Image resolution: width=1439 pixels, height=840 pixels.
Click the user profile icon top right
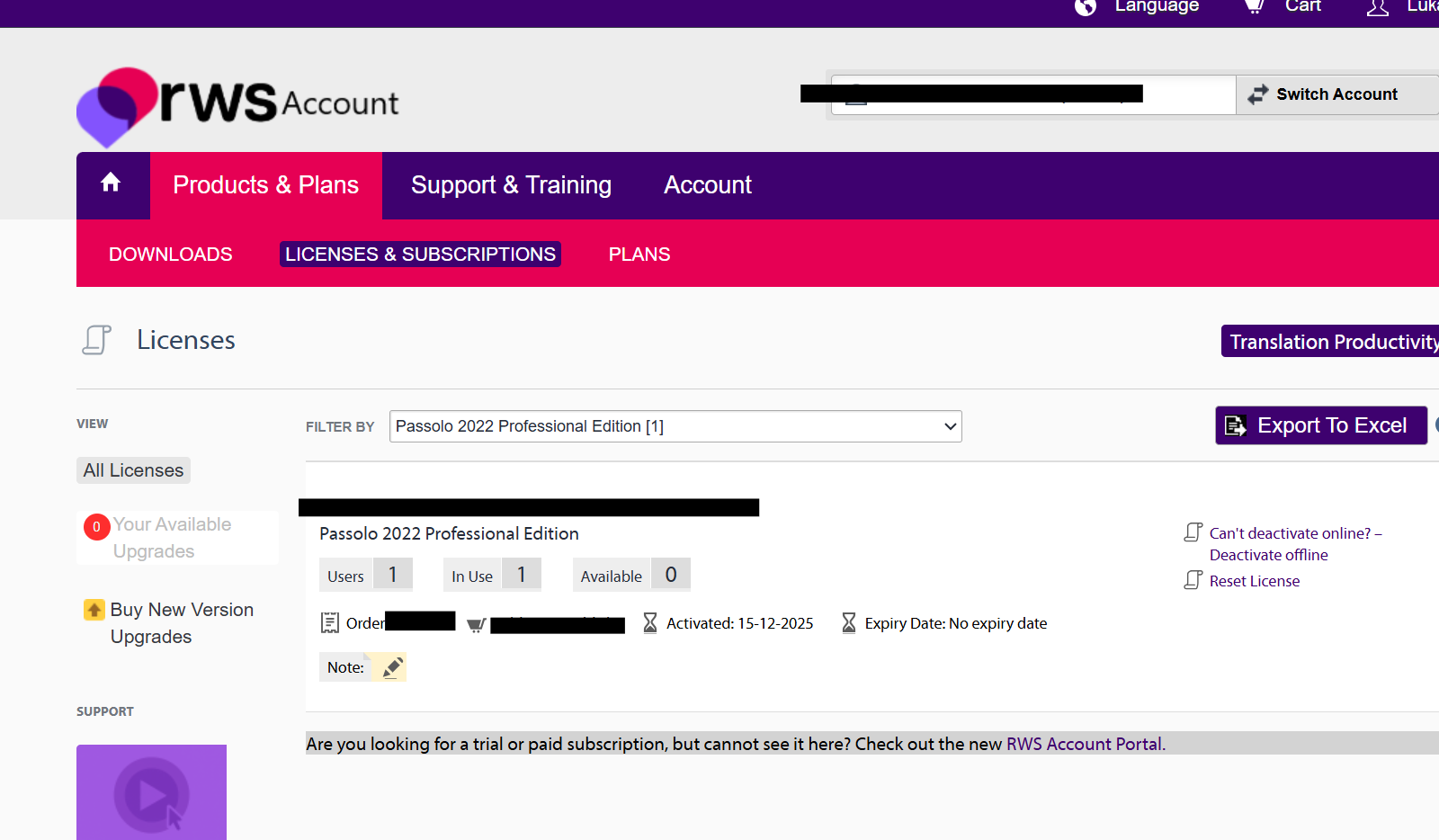coord(1376,7)
